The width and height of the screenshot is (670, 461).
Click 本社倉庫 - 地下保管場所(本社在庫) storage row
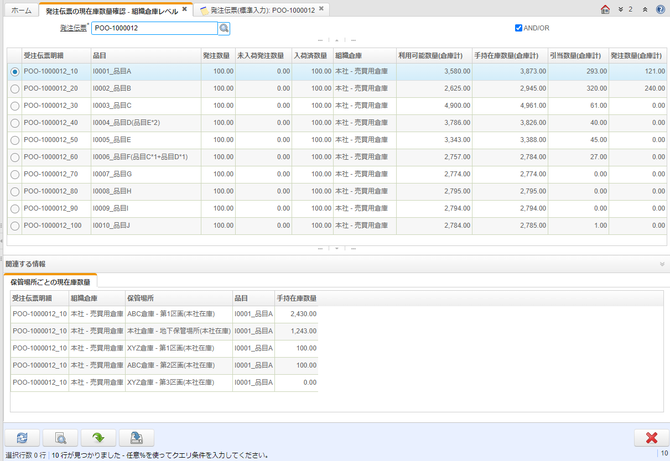[x=164, y=331]
